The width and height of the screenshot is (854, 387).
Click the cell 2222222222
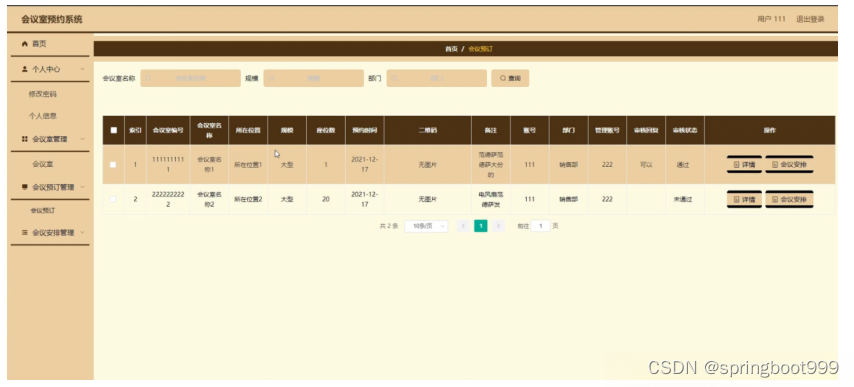tap(168, 199)
